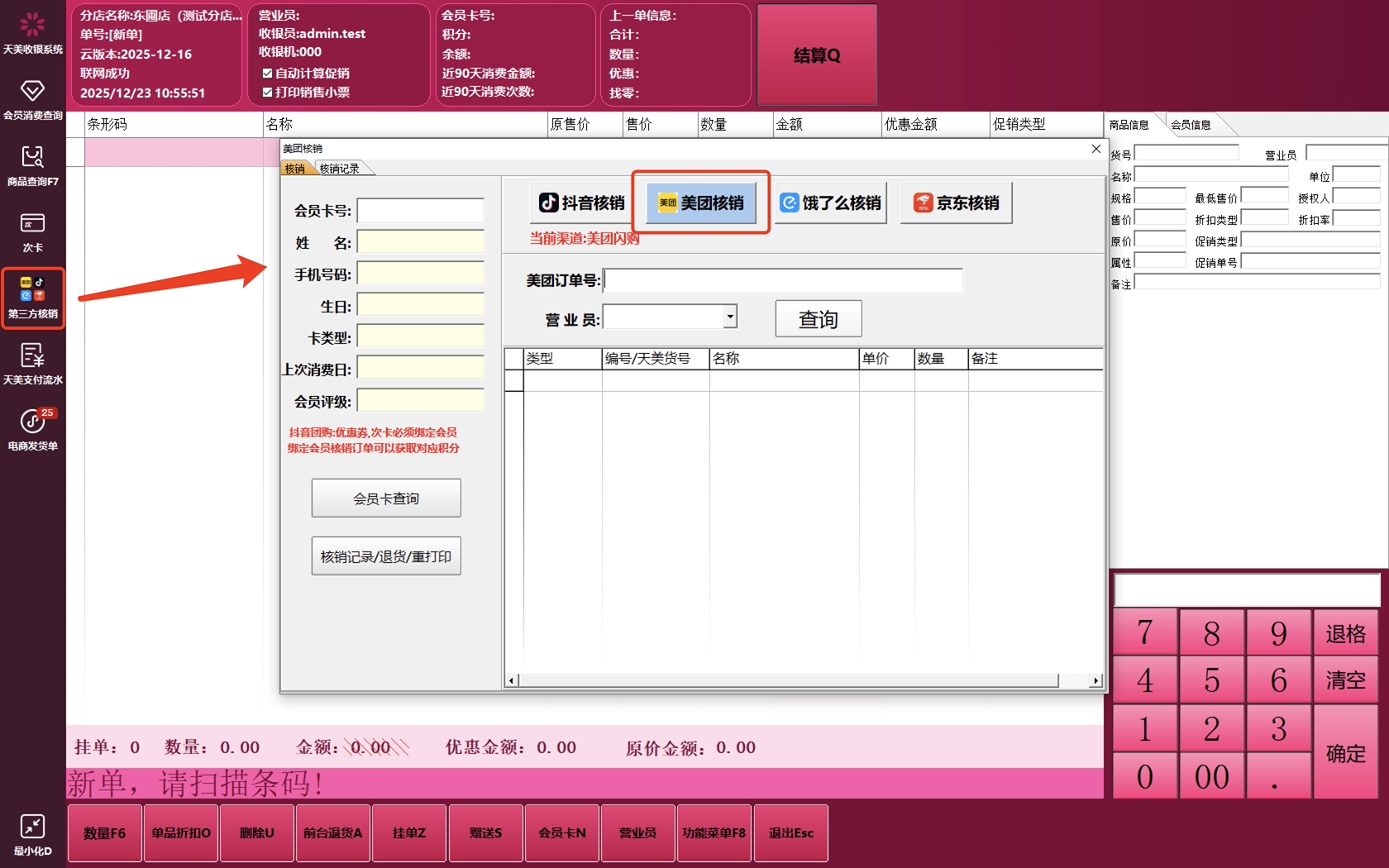
Task: Toggle the 自动计算促销 checkbox
Action: pos(267,74)
